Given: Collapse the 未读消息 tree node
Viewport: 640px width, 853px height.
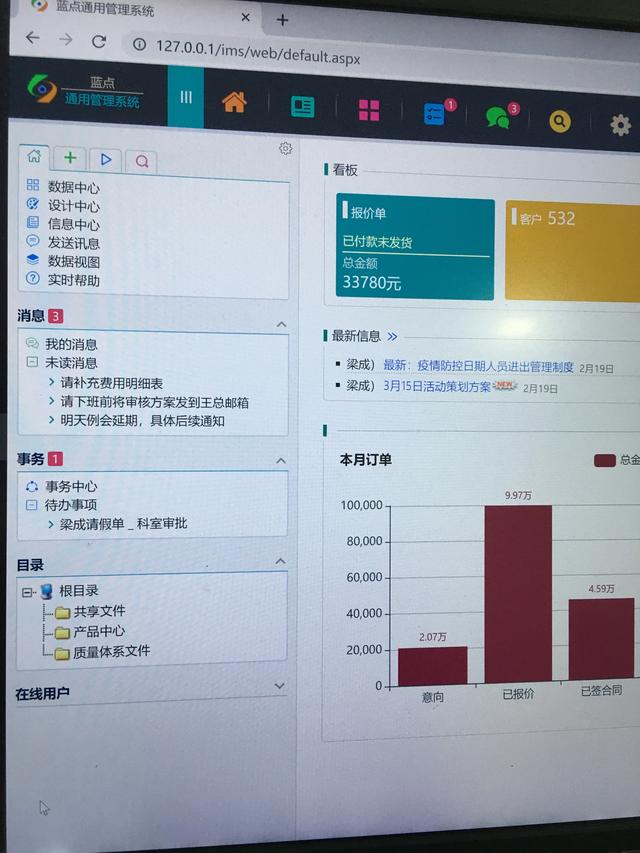Looking at the screenshot, I should click(32, 362).
